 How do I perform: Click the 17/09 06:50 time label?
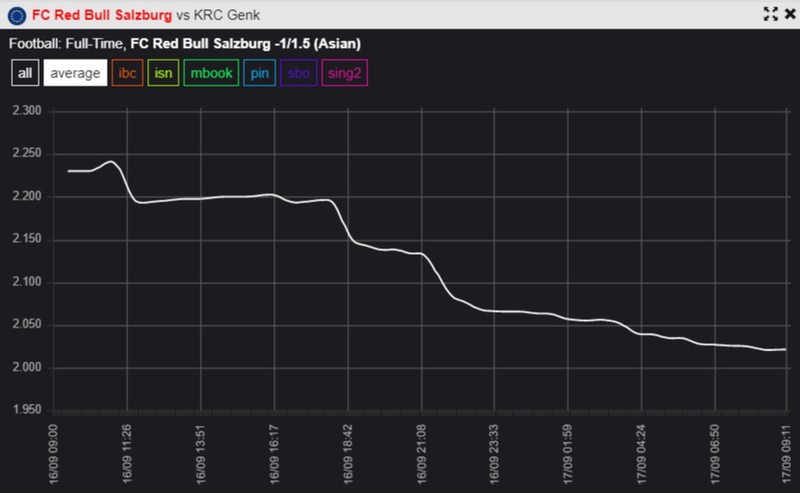point(715,454)
